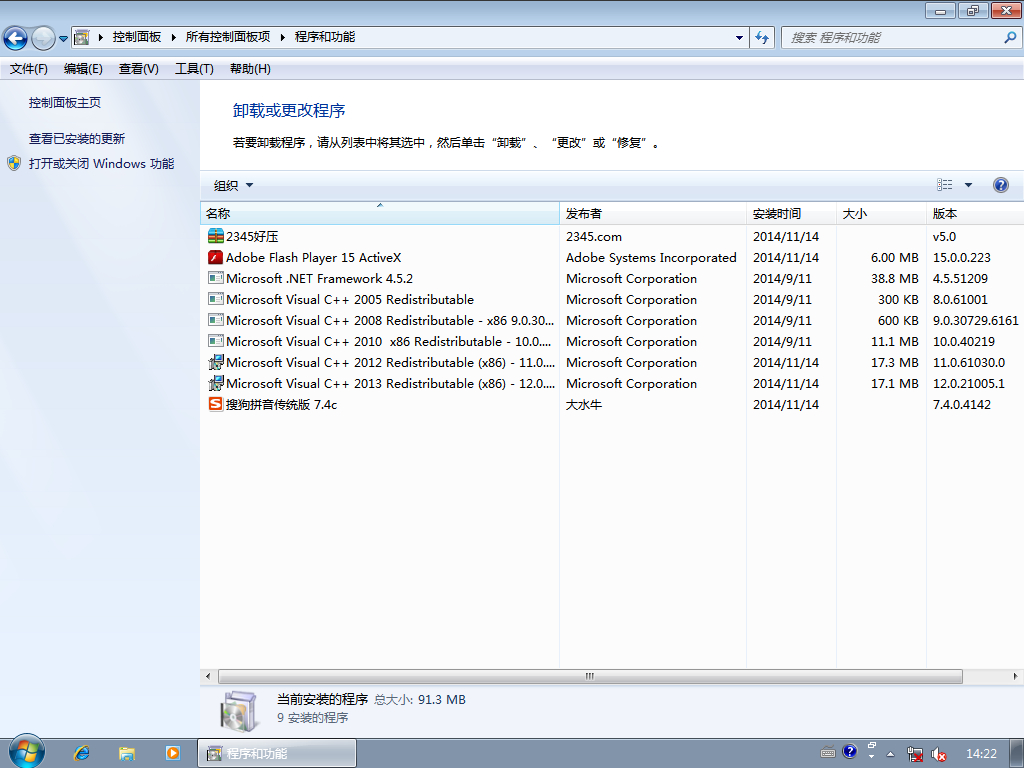Expand breadcrumb arrow before 控制面板

click(101, 37)
